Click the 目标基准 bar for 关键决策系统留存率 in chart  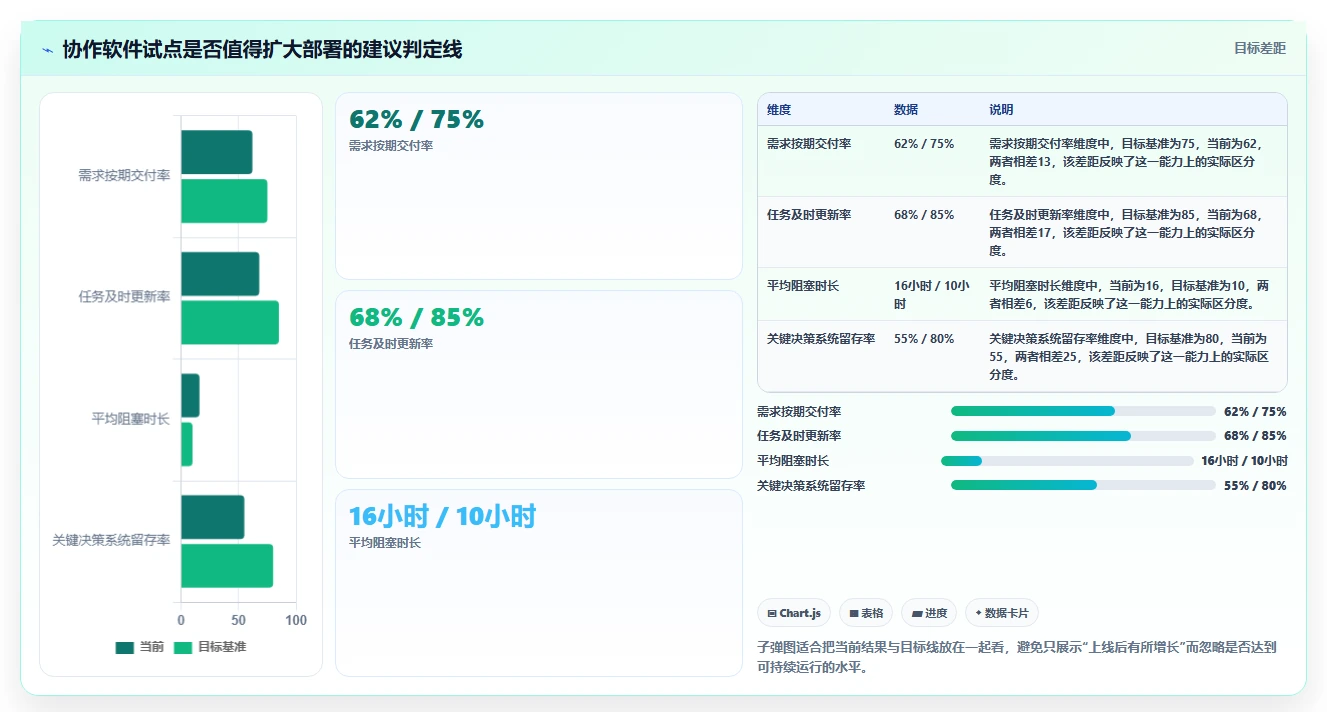tap(227, 566)
